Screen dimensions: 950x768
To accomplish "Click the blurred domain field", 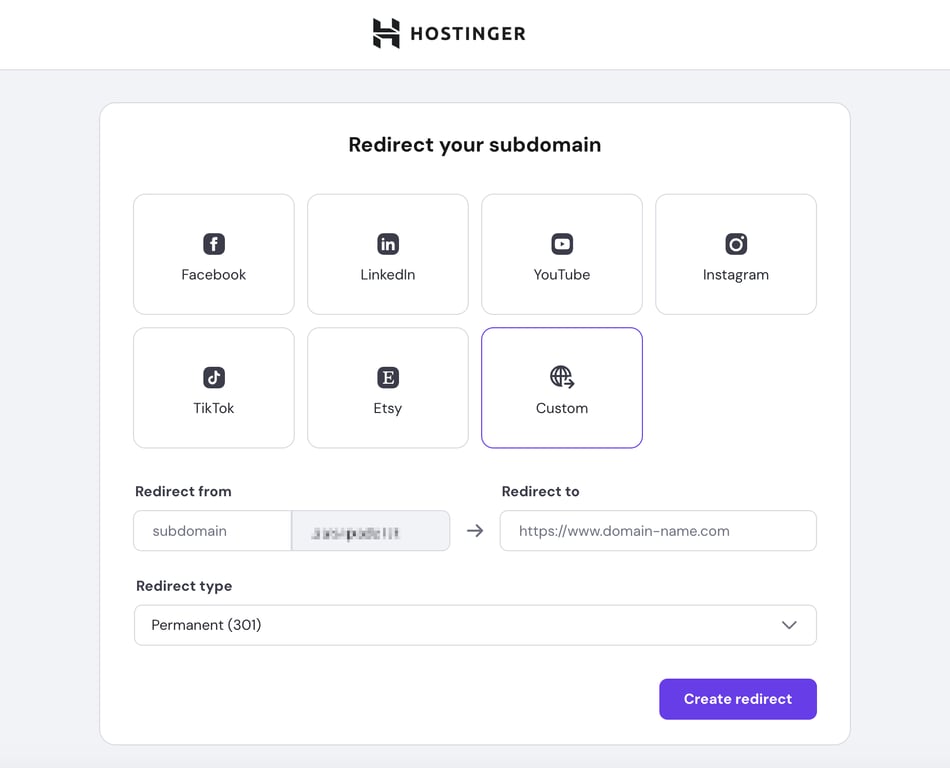I will pos(370,531).
